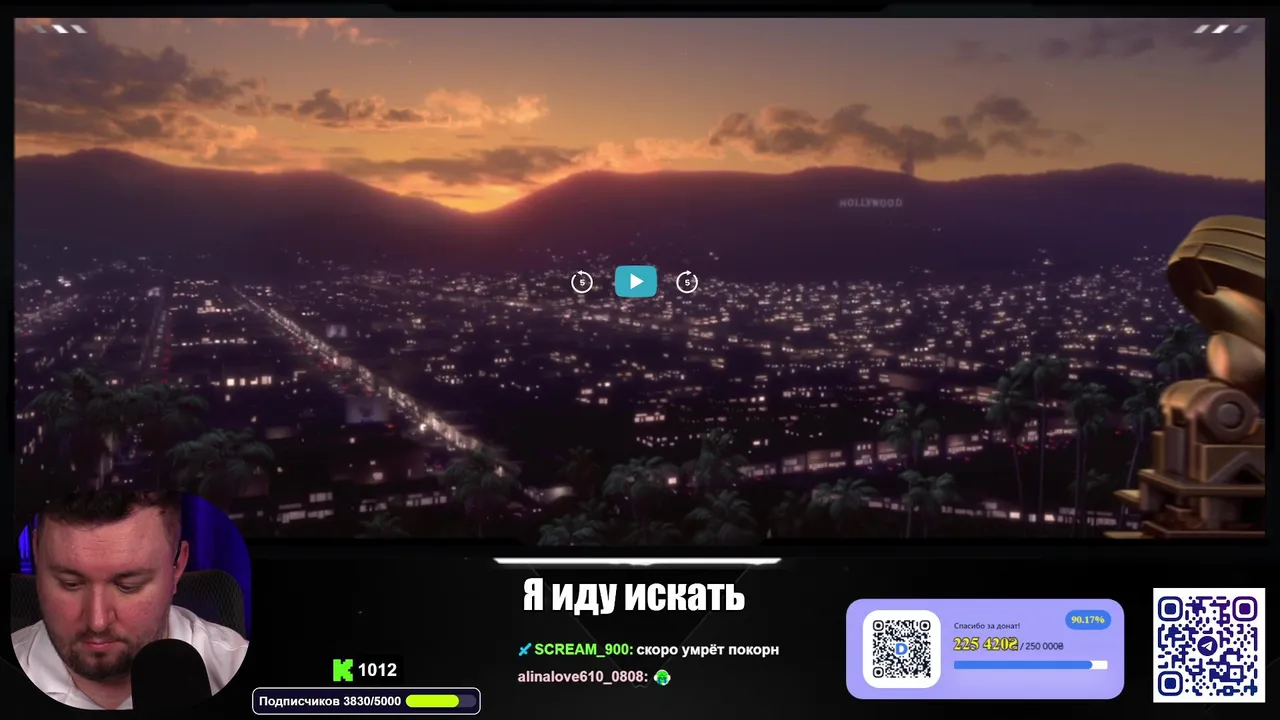The height and width of the screenshot is (720, 1280).
Task: Skip the video forward 5 seconds
Action: tap(687, 283)
